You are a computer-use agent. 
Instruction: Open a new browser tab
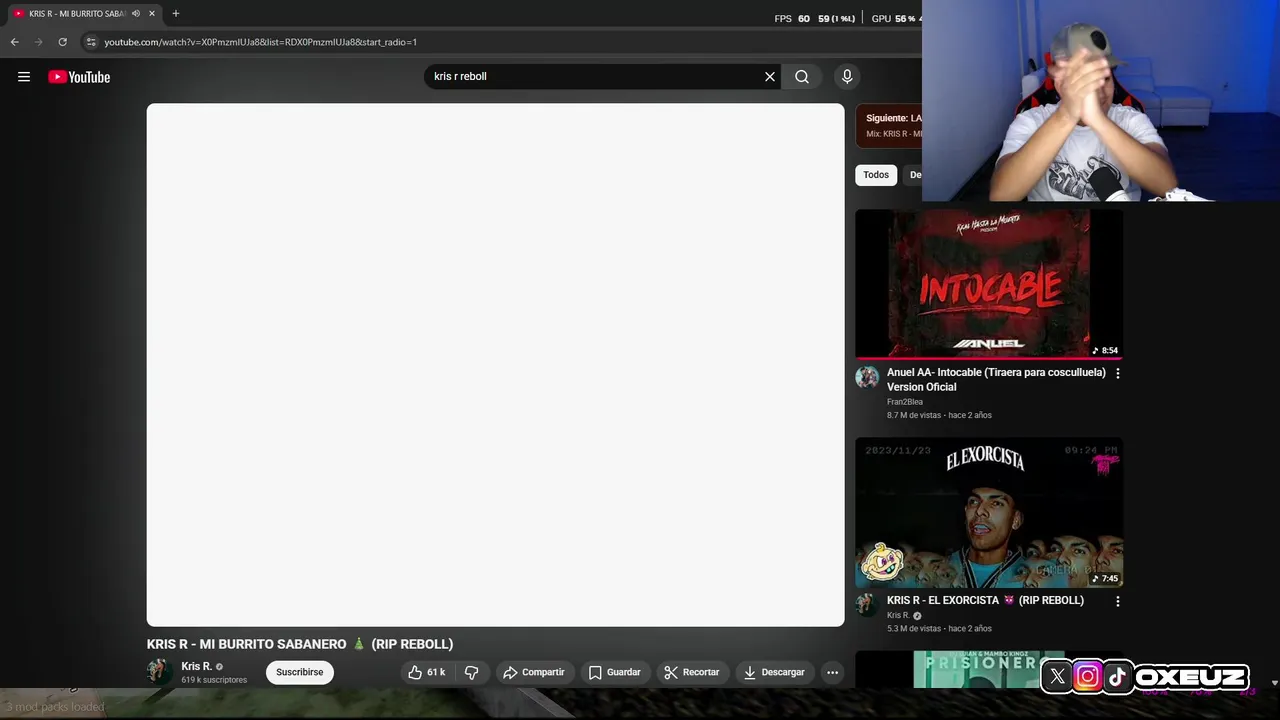176,14
